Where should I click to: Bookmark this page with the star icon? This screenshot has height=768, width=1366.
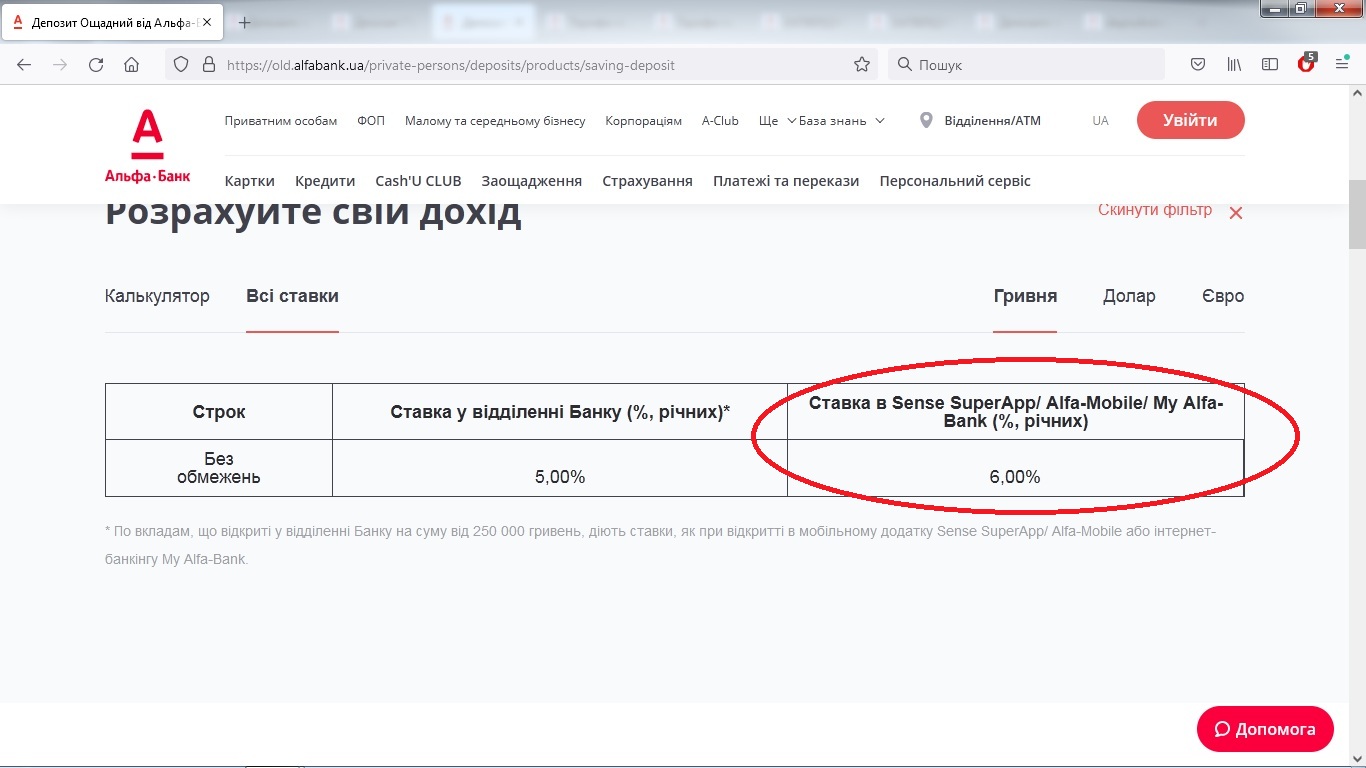coord(862,65)
